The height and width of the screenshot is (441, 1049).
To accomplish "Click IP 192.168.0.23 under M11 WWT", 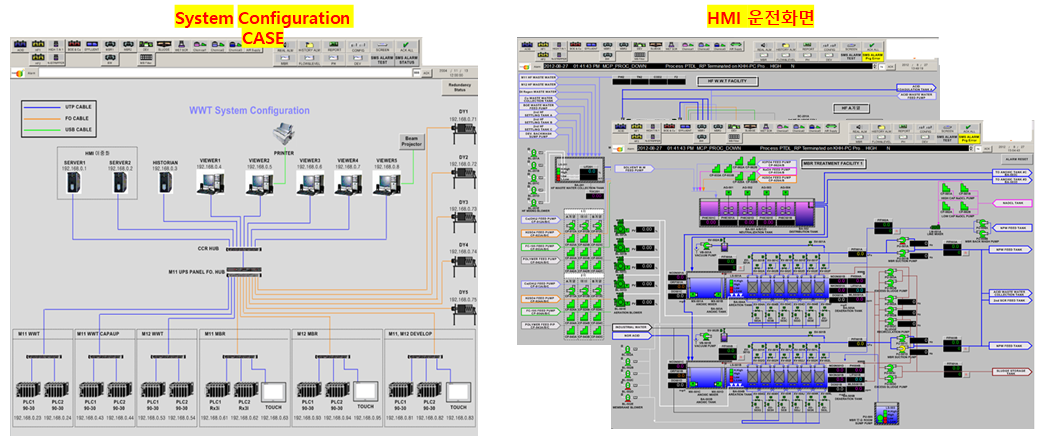I will 27,418.
